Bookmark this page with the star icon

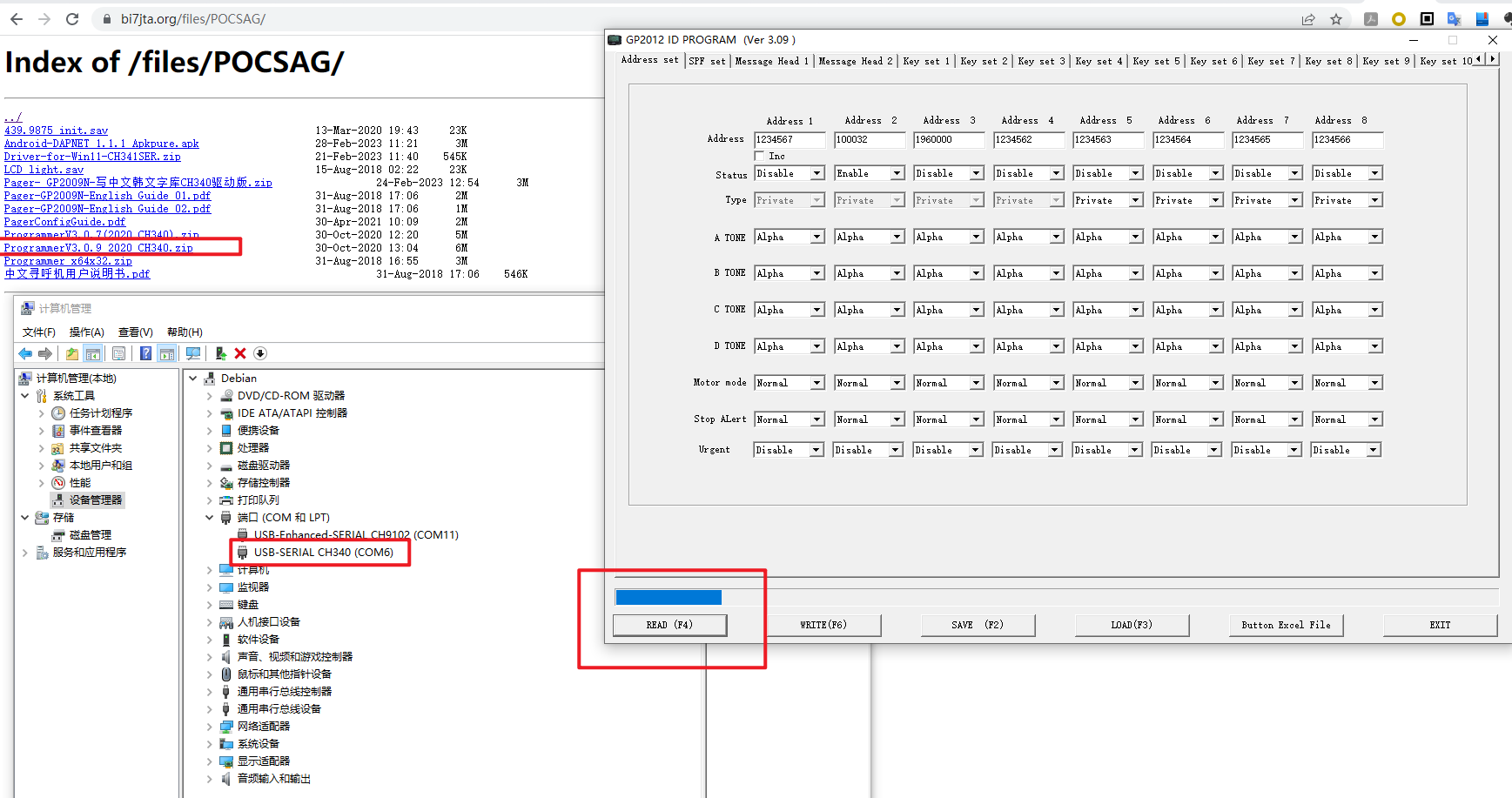[1336, 19]
